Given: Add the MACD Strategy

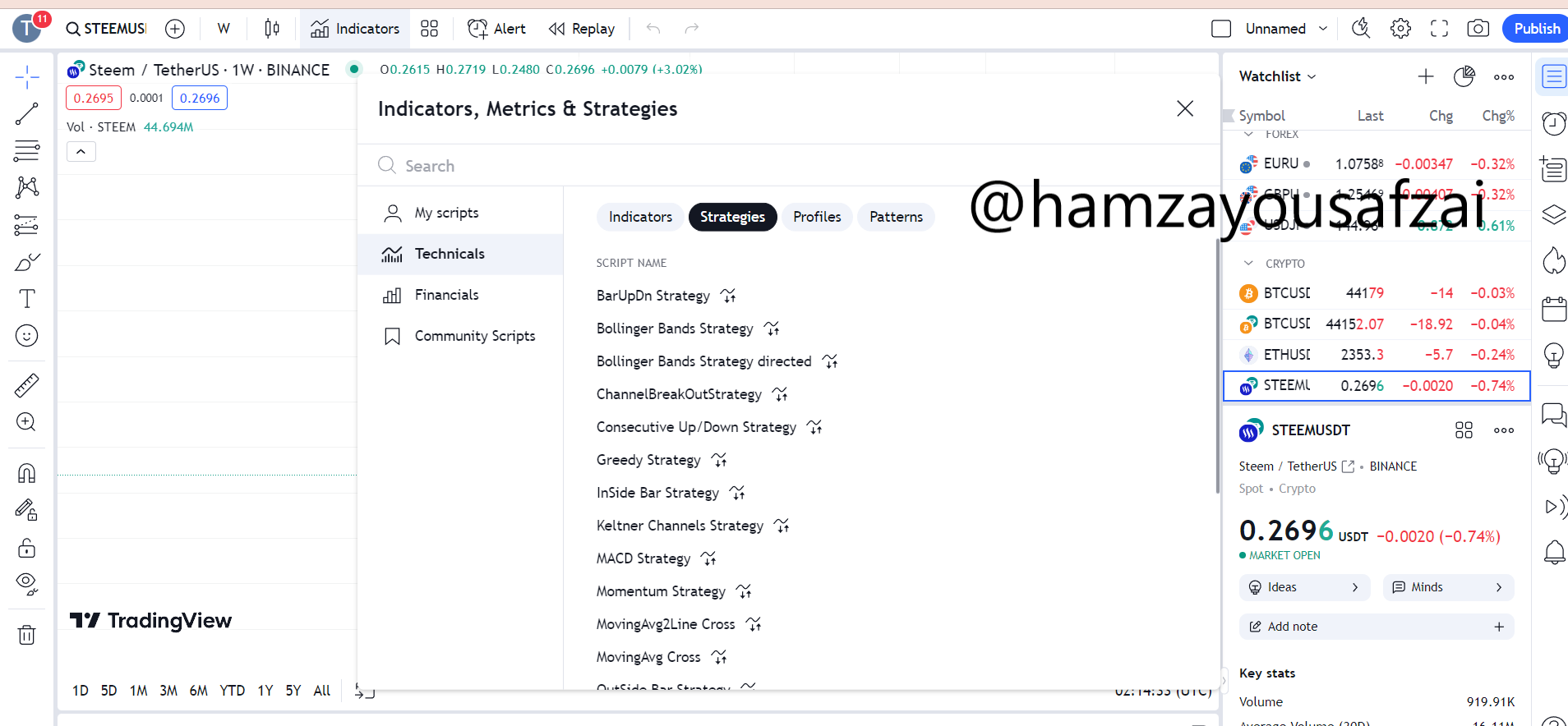Looking at the screenshot, I should (x=643, y=558).
